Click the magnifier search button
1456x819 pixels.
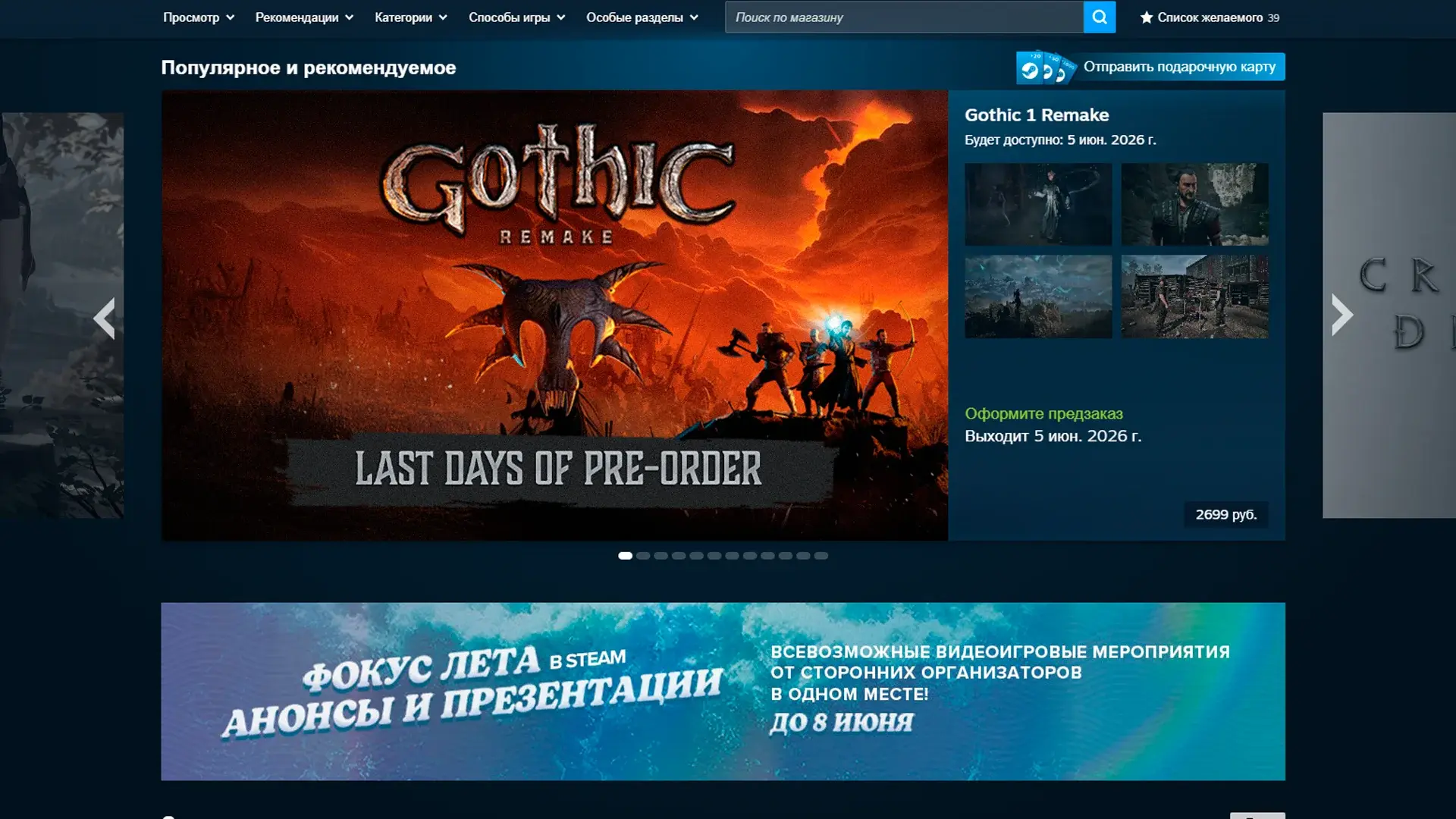tap(1099, 17)
